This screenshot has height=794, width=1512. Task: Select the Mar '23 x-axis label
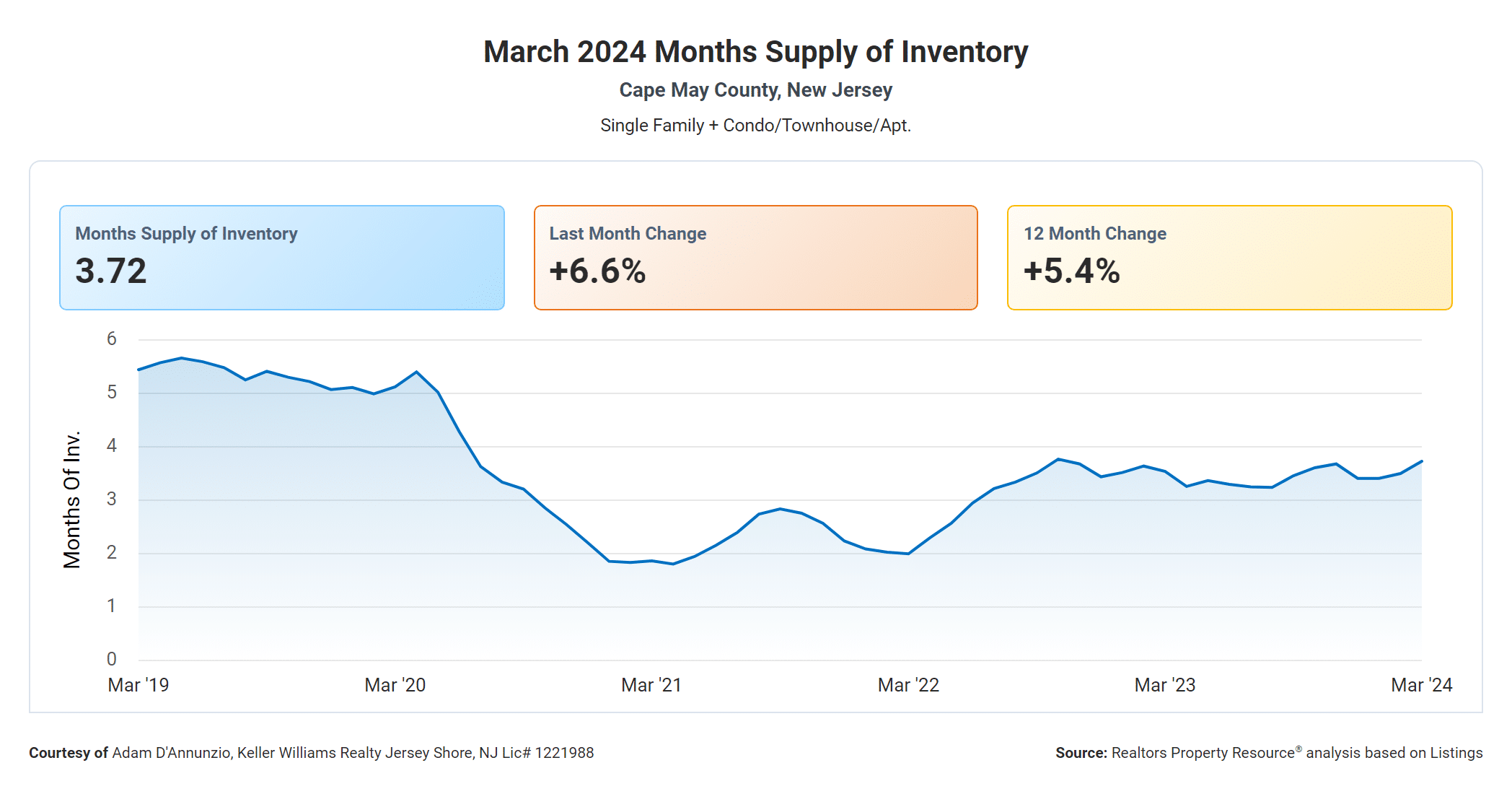(x=1164, y=685)
